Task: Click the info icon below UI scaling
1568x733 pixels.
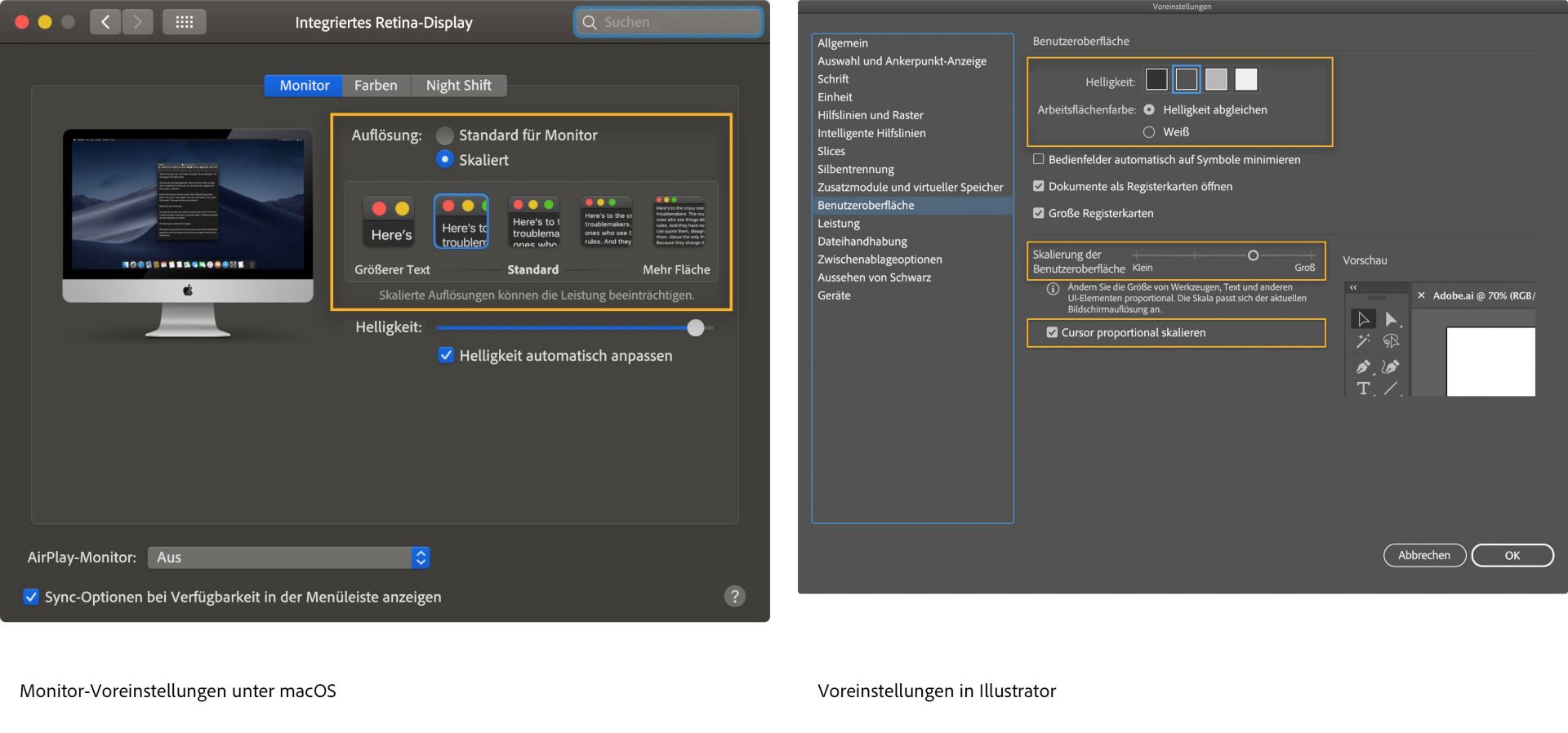Action: (1053, 288)
